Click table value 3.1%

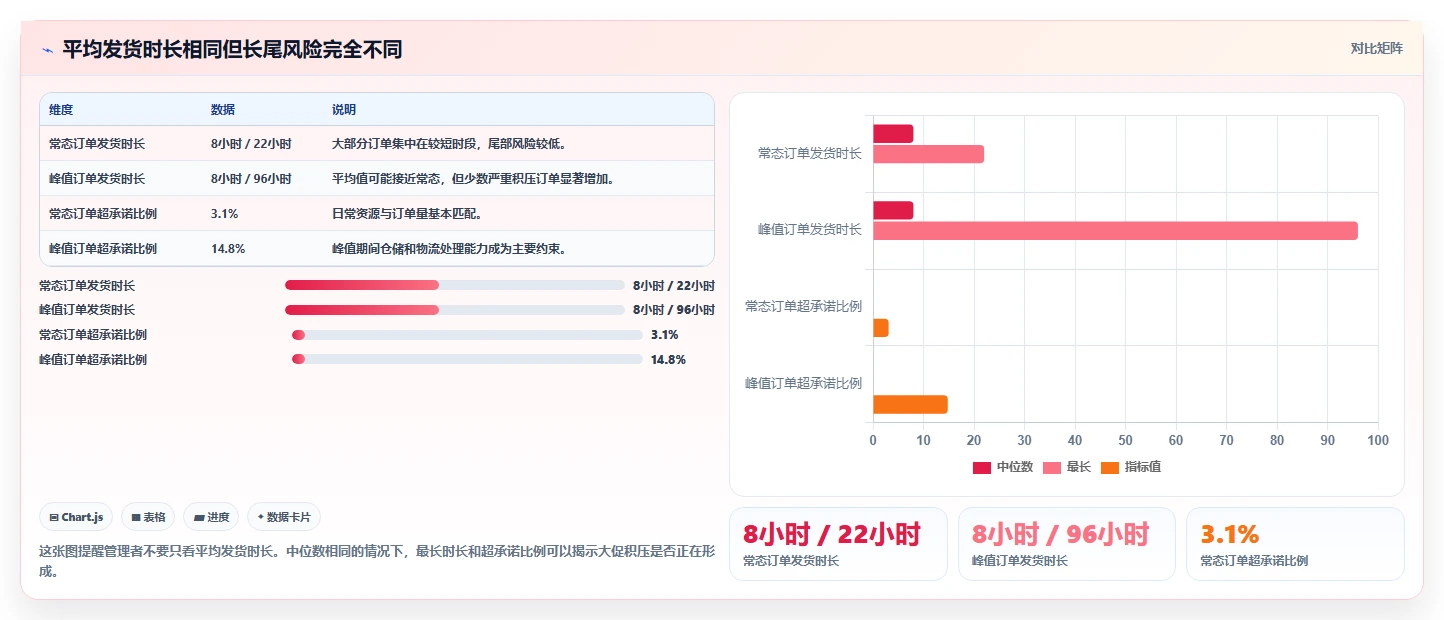click(224, 214)
